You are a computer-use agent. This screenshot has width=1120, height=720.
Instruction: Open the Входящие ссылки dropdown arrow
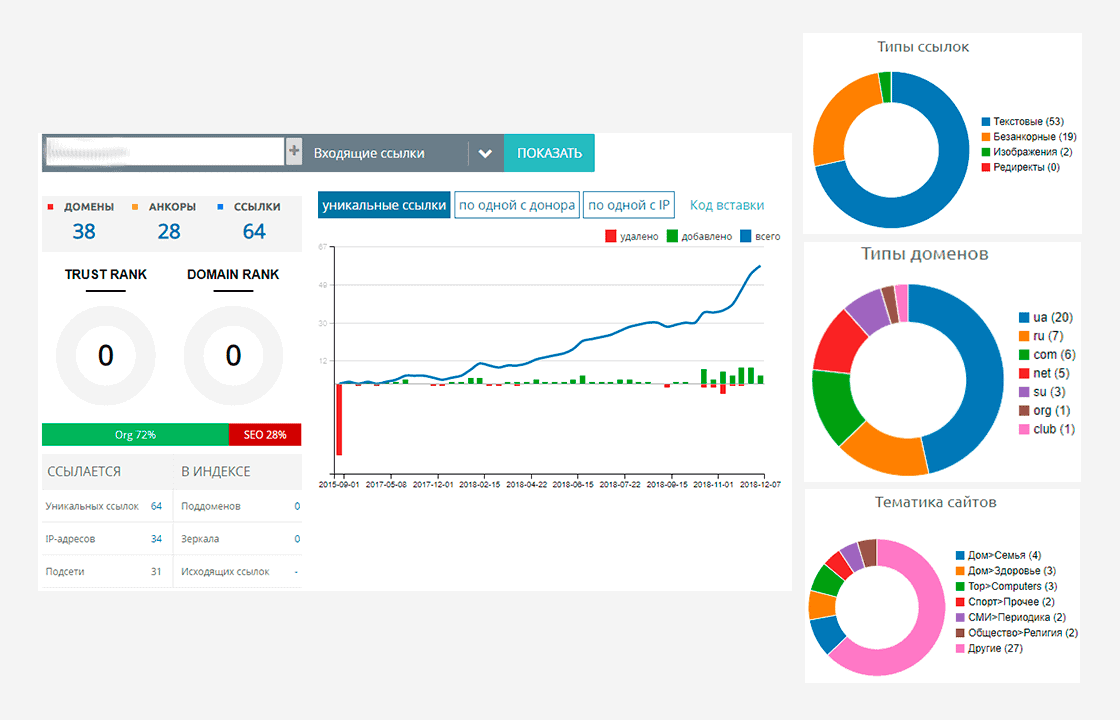click(485, 153)
